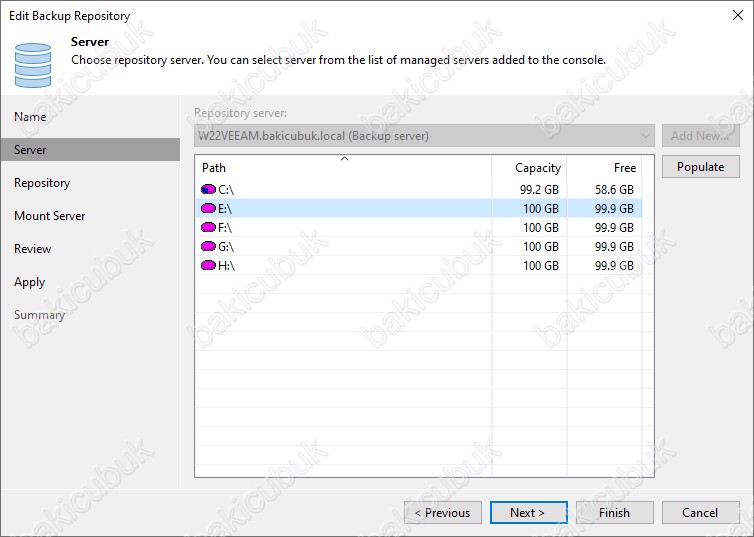
Task: Click the 99.9 GB free value for H:\
Action: coord(614,265)
